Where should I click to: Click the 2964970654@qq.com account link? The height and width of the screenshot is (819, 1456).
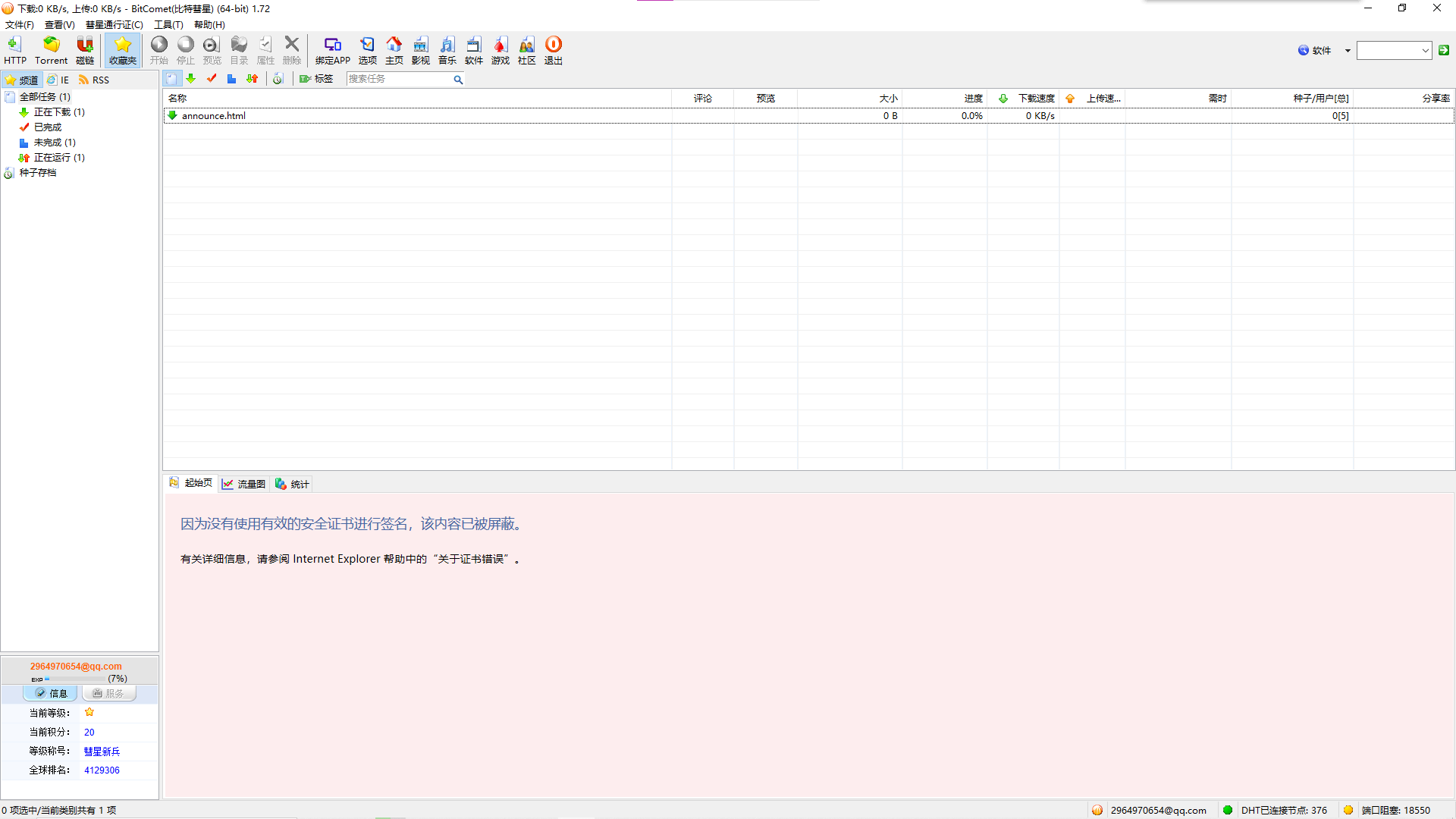pos(76,667)
